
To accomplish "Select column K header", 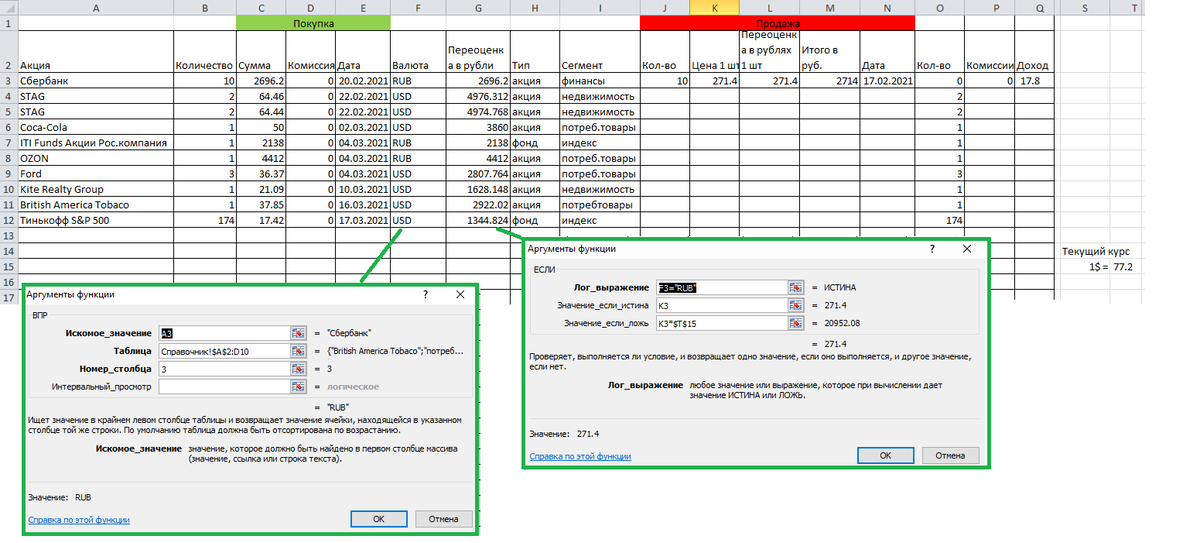I will 715,7.
